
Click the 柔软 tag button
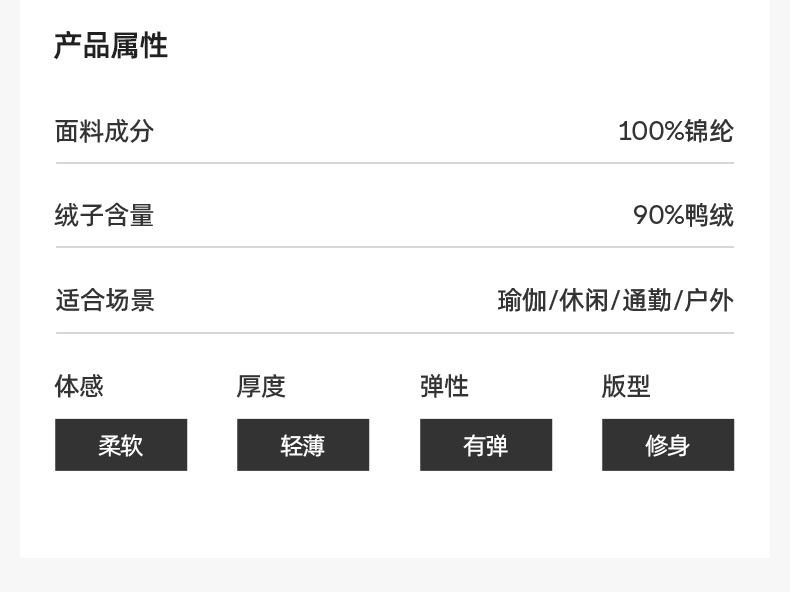pyautogui.click(x=121, y=445)
